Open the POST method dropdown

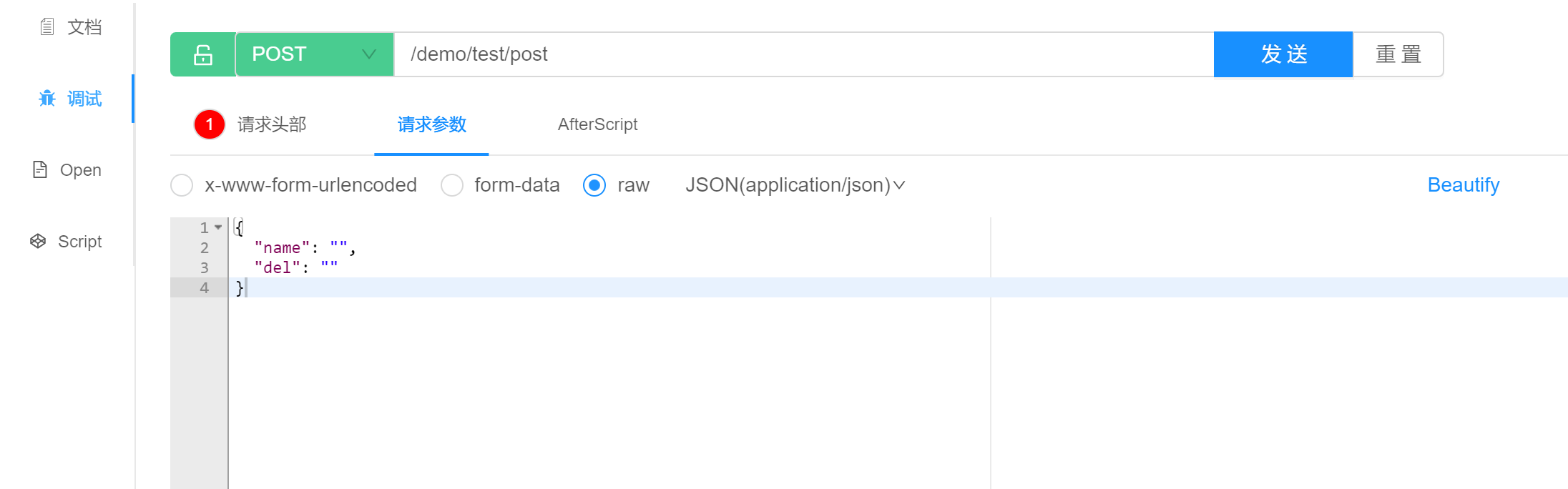[315, 54]
